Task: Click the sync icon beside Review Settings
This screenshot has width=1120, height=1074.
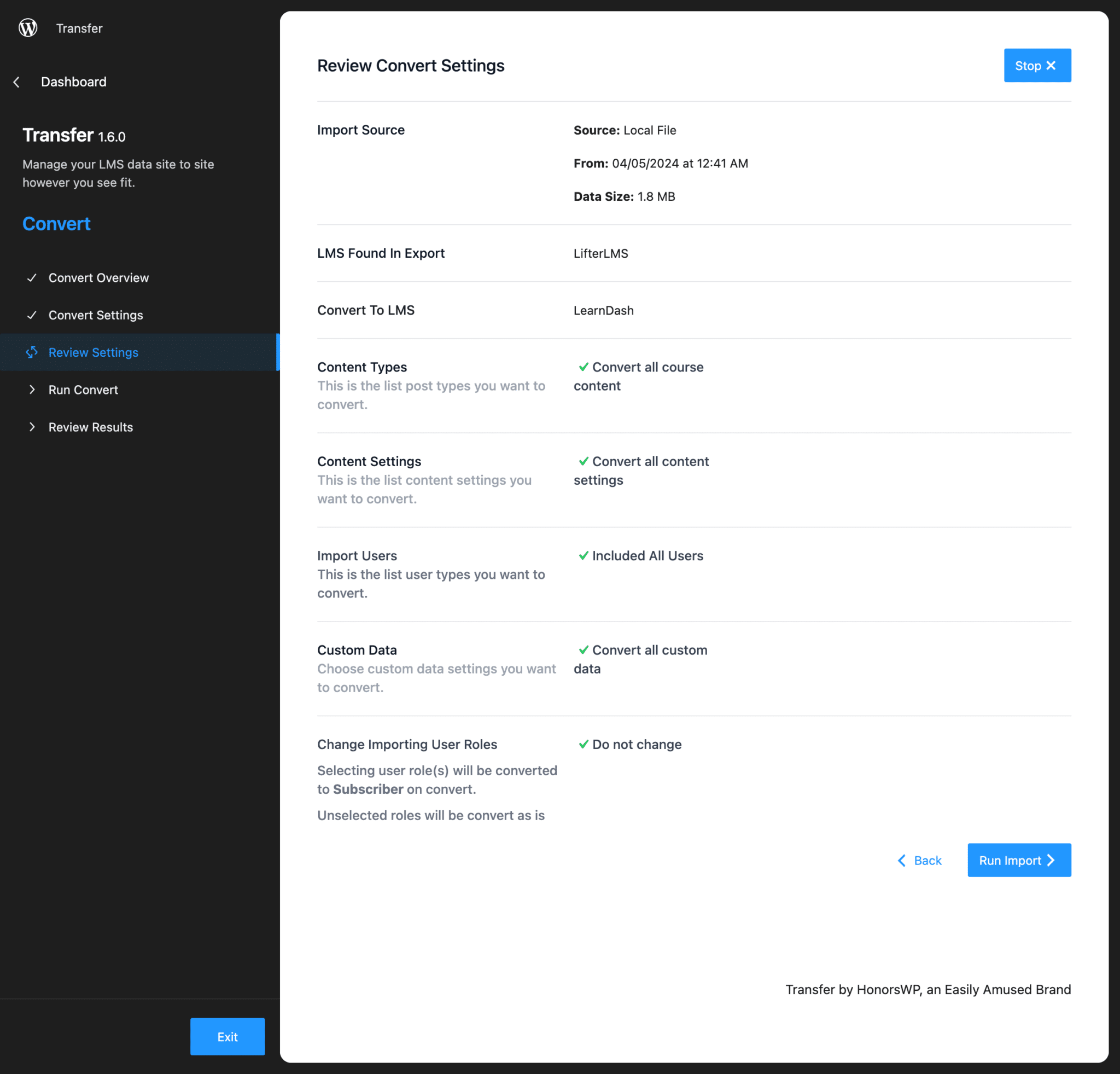Action: point(33,352)
